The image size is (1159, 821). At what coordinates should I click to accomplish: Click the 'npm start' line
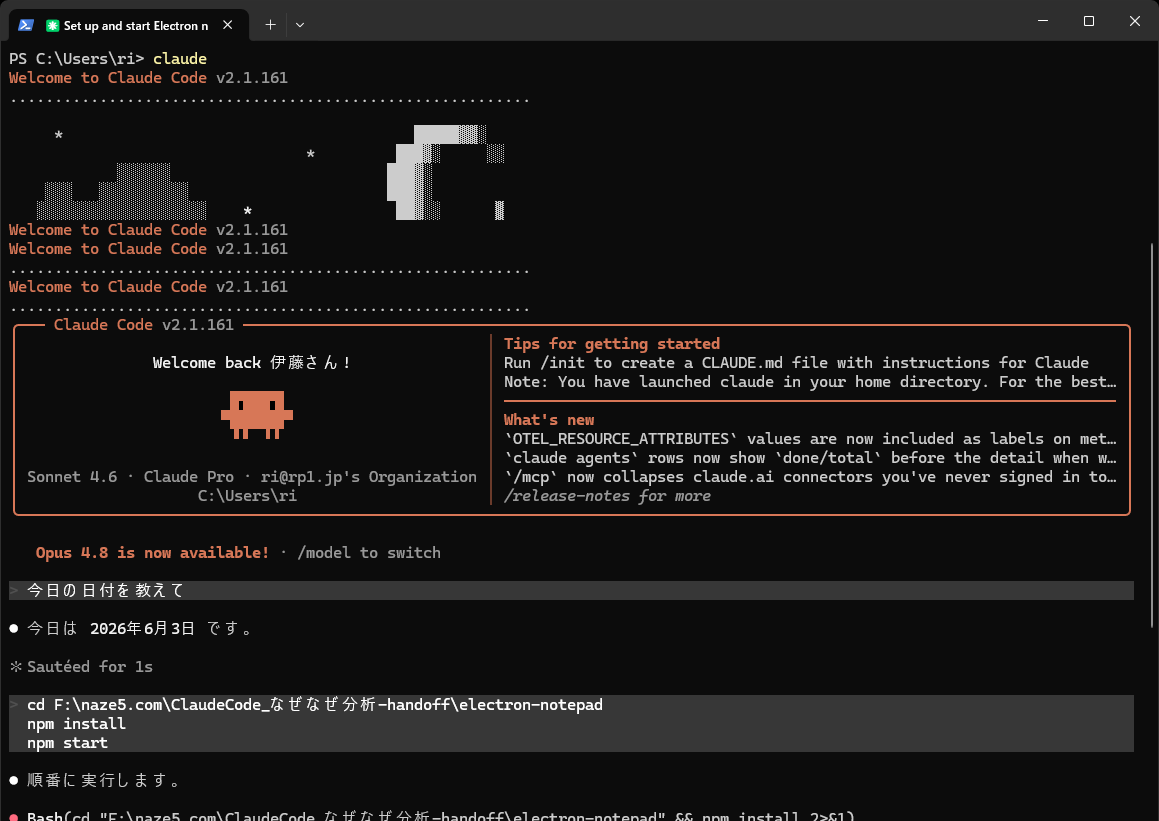click(x=67, y=743)
